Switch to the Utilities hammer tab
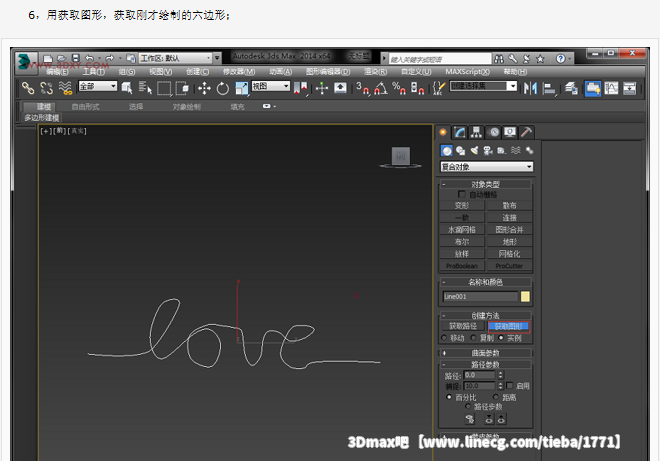This screenshot has width=660, height=461. pos(527,132)
